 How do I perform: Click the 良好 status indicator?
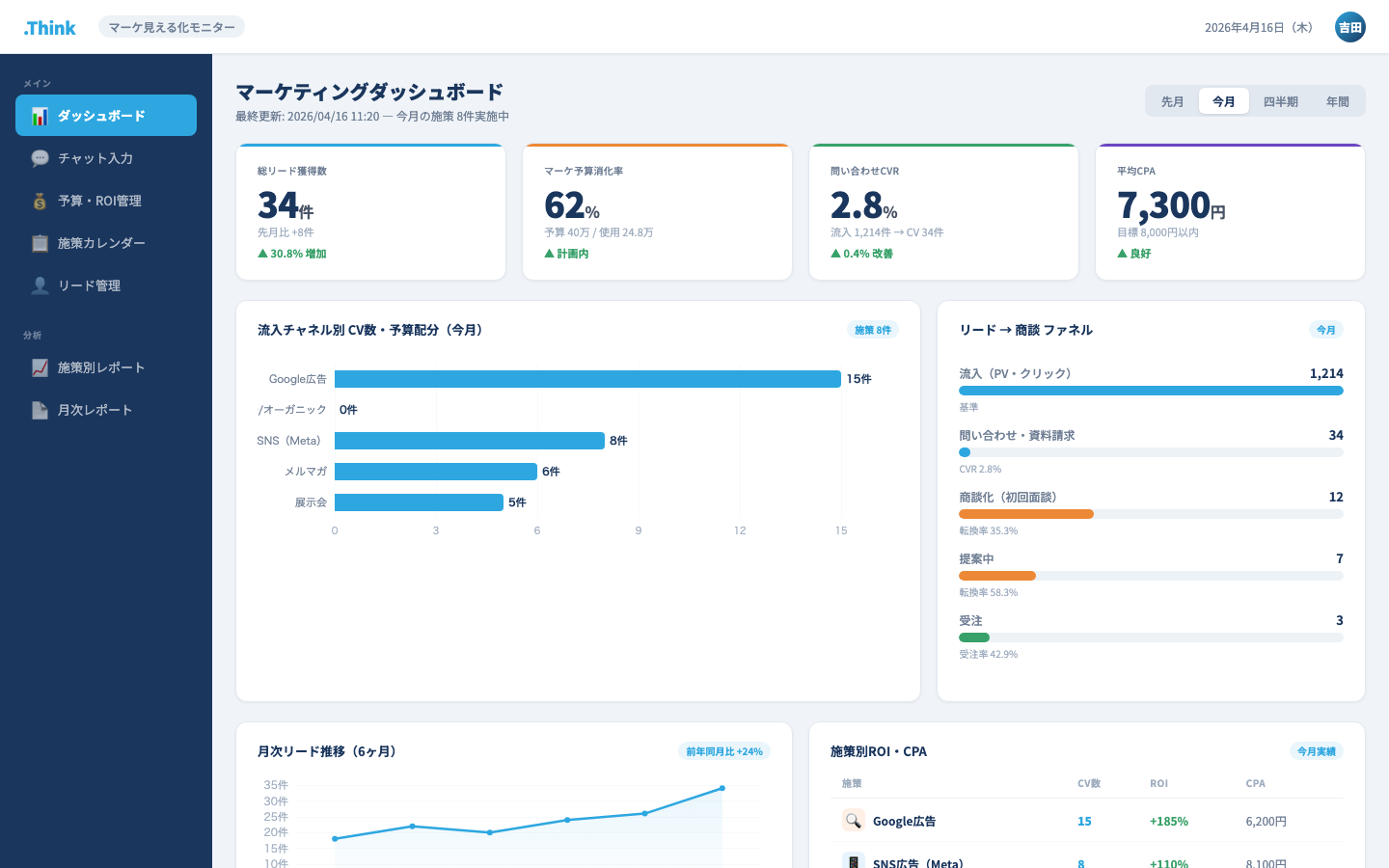coord(1134,254)
